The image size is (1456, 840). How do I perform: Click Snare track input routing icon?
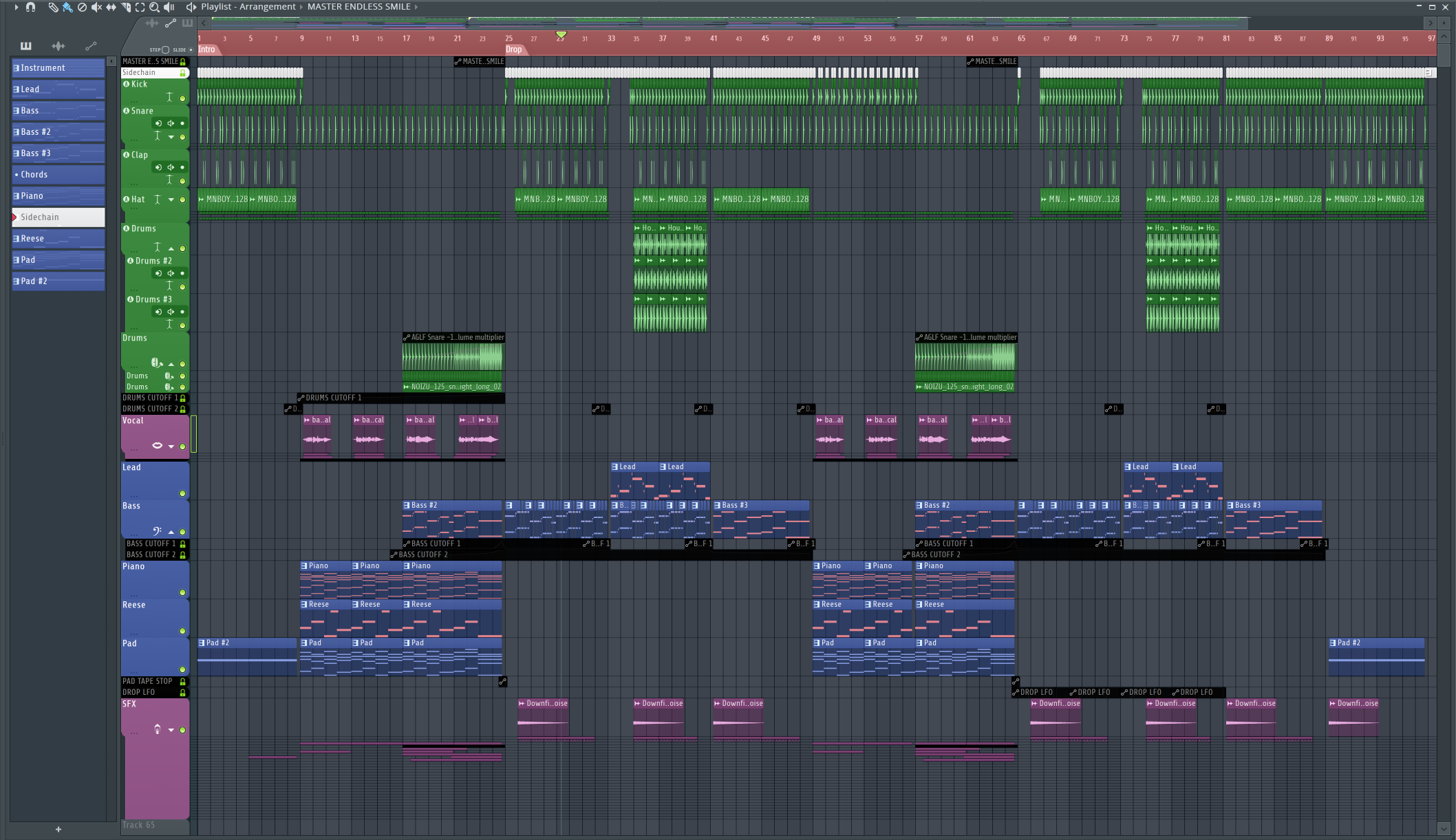click(x=158, y=123)
